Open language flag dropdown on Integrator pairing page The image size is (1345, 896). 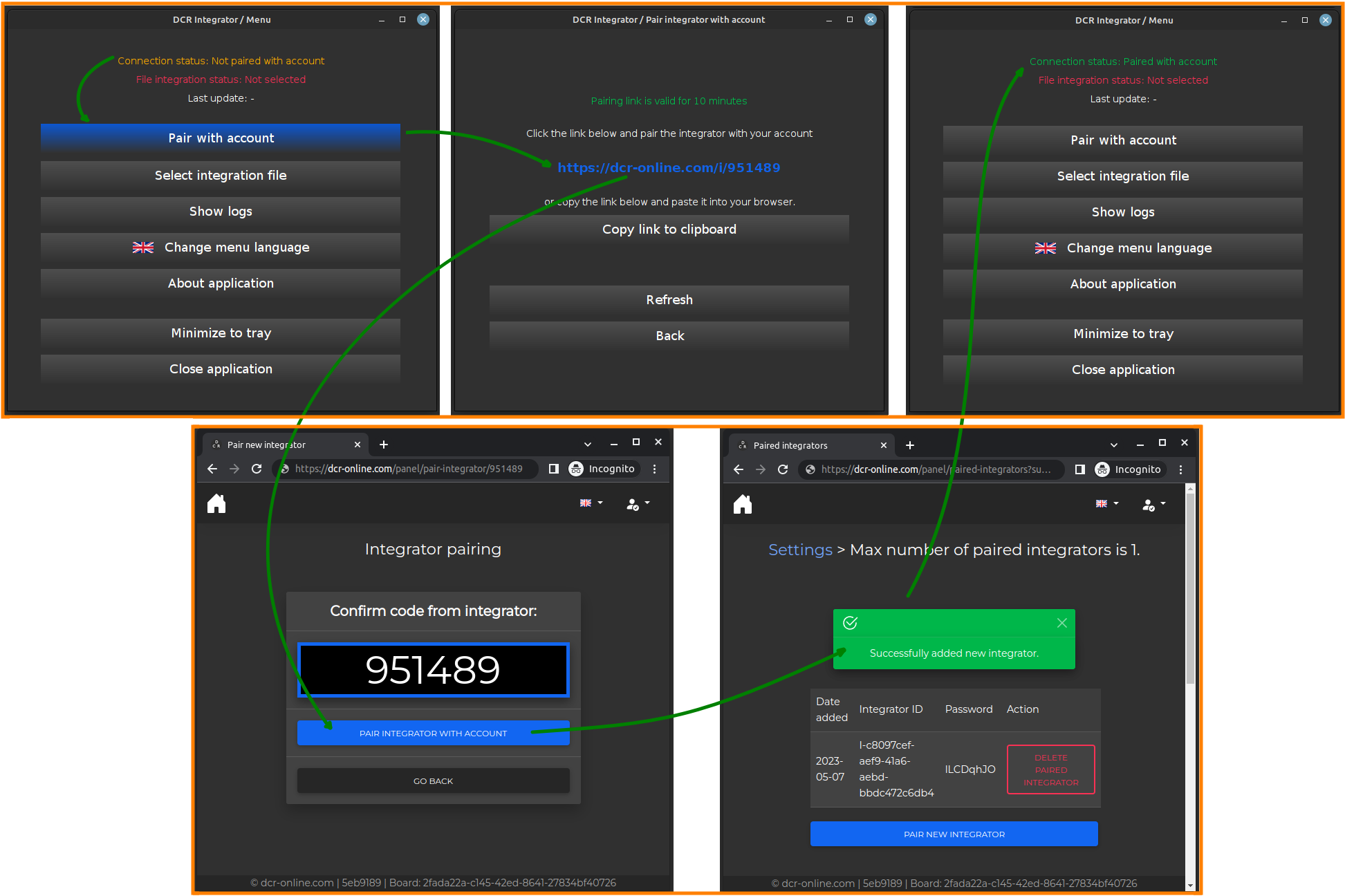tap(591, 503)
